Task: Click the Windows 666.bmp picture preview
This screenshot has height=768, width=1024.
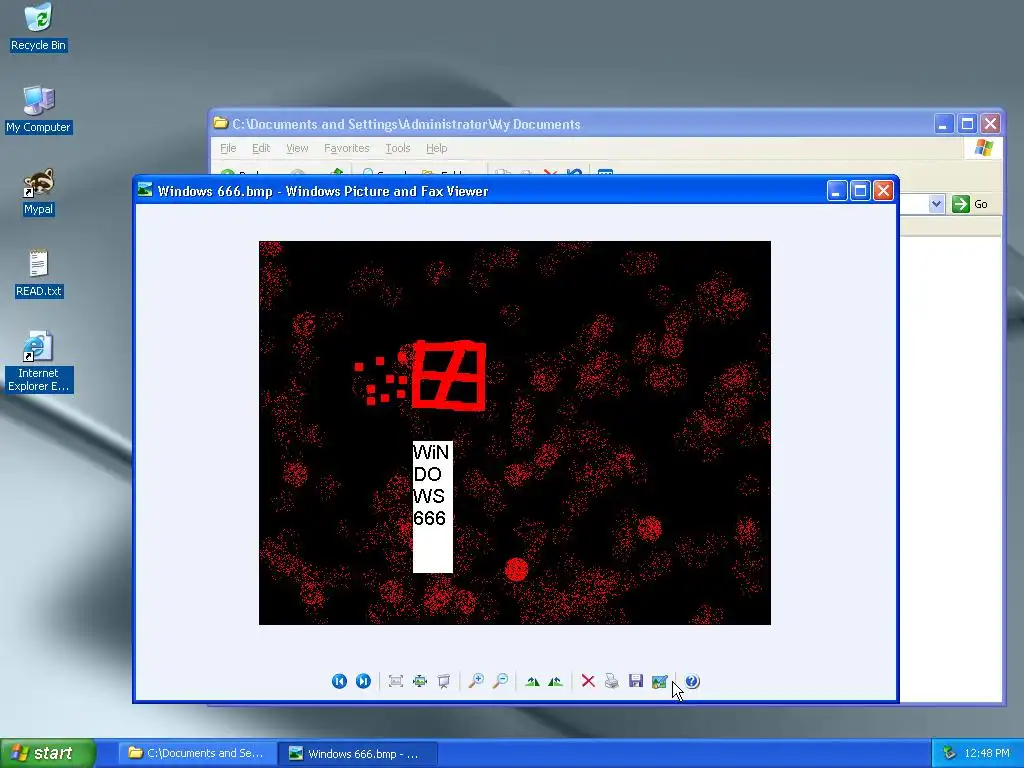Action: tap(515, 433)
